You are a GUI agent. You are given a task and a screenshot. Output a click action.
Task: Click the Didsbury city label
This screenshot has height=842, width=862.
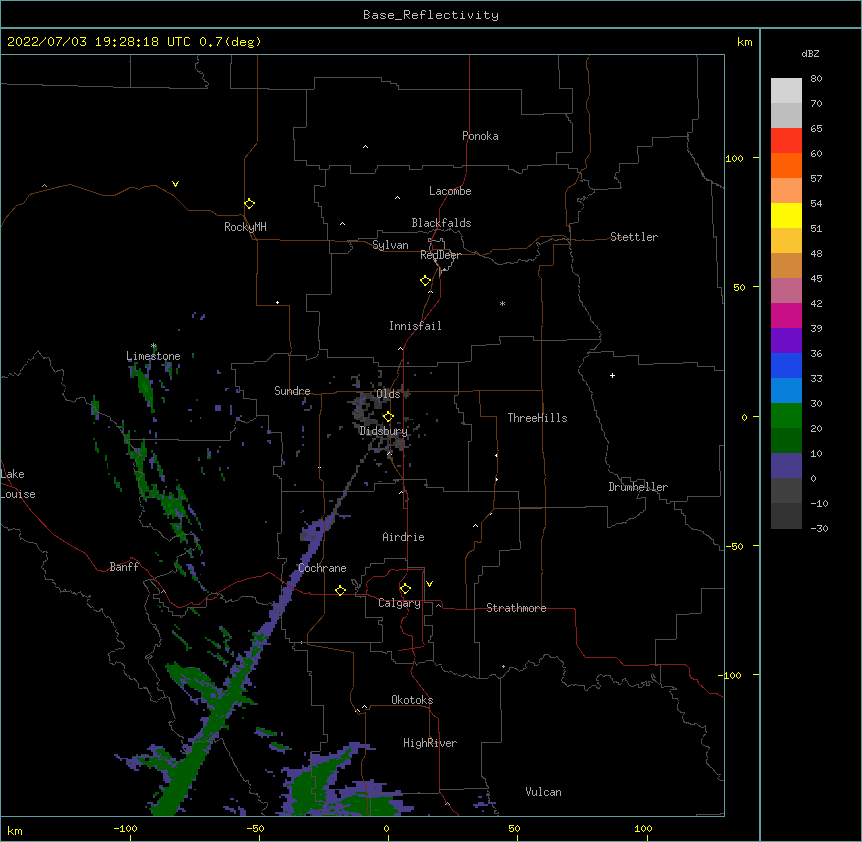[383, 431]
